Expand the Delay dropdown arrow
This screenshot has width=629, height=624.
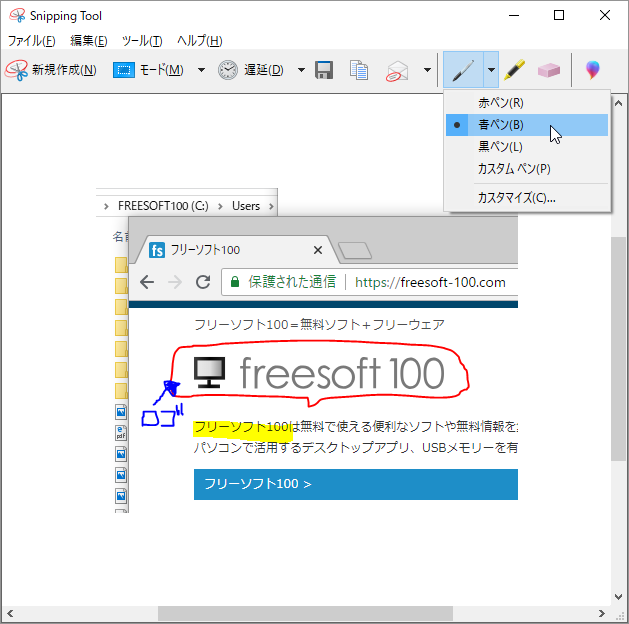(x=301, y=70)
